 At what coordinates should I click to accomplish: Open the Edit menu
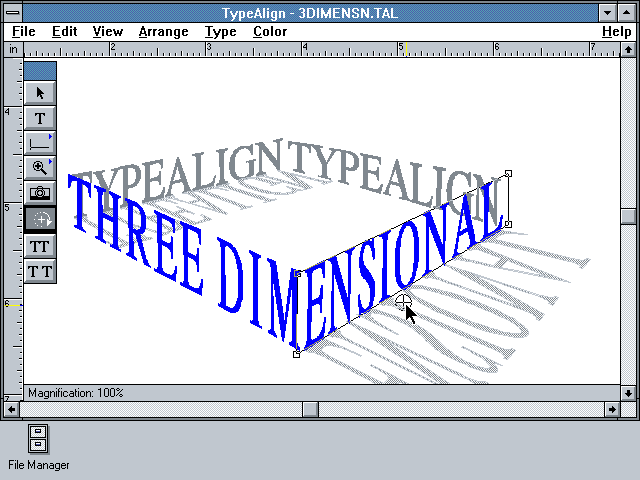(65, 32)
